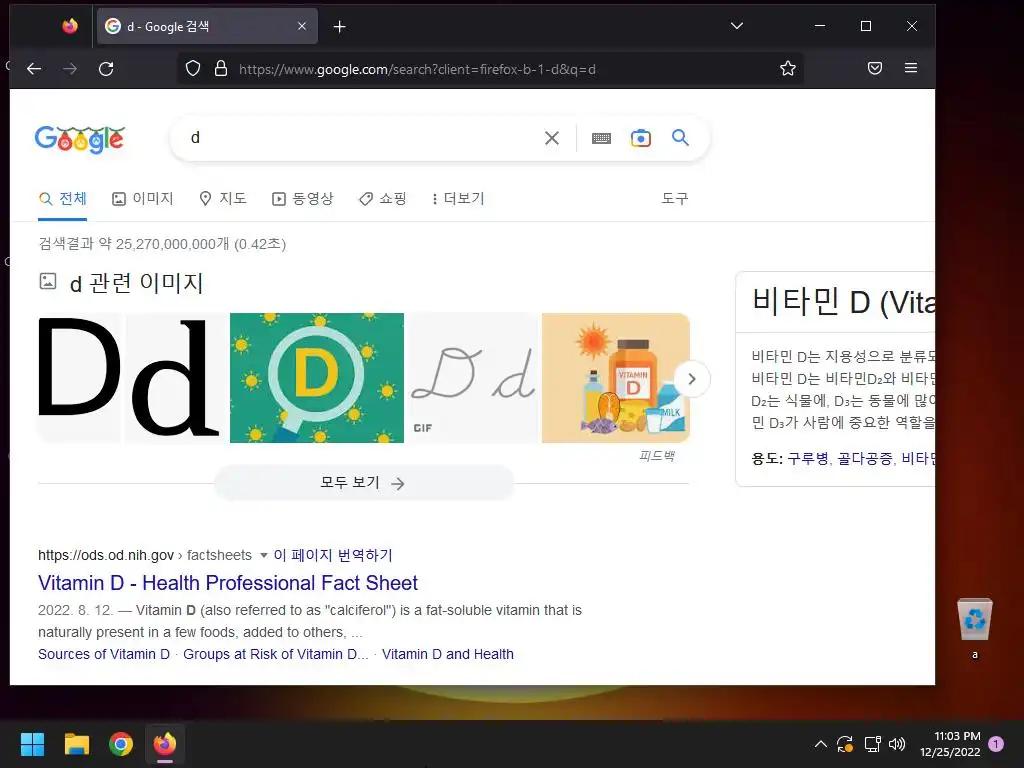Launch Google Chrome from taskbar

coord(121,744)
